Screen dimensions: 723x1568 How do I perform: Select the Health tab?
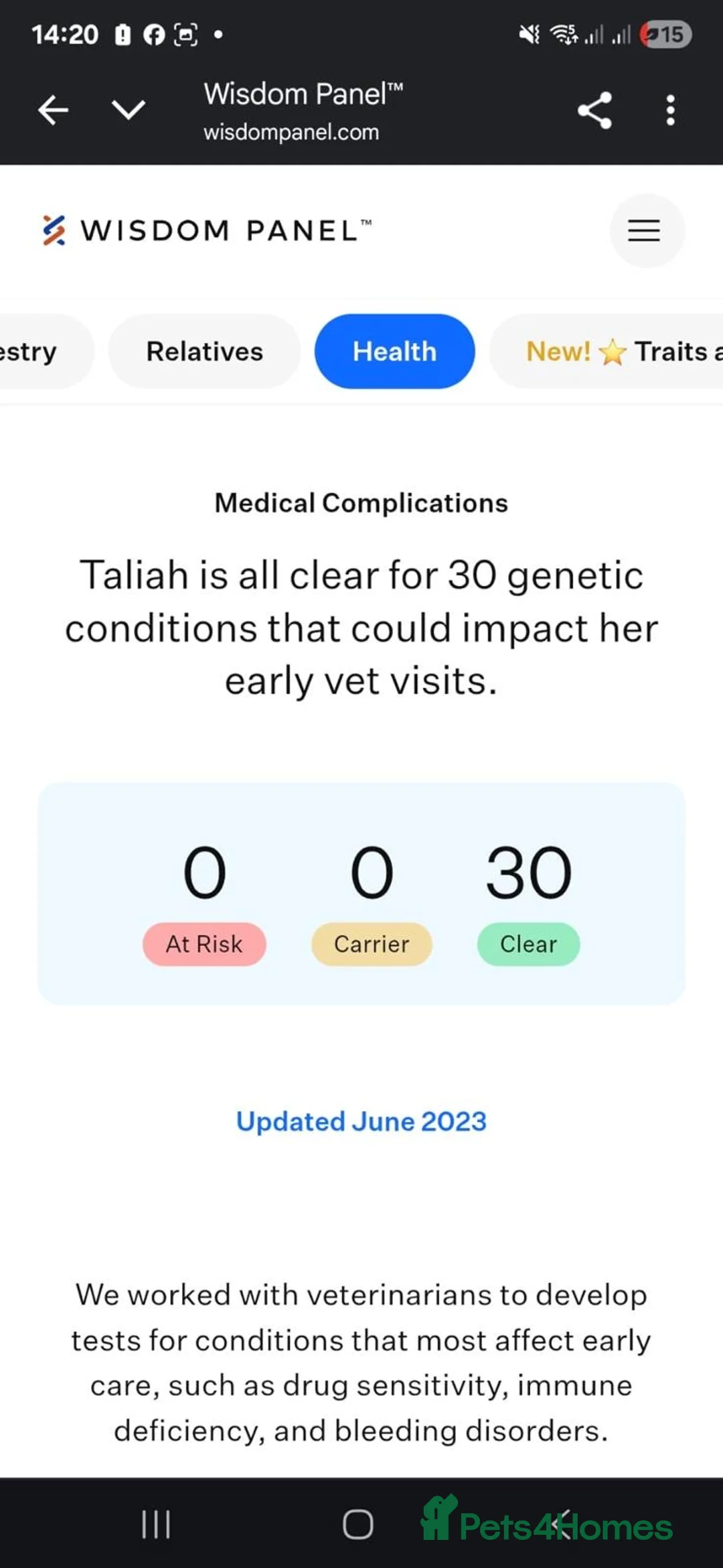point(394,352)
